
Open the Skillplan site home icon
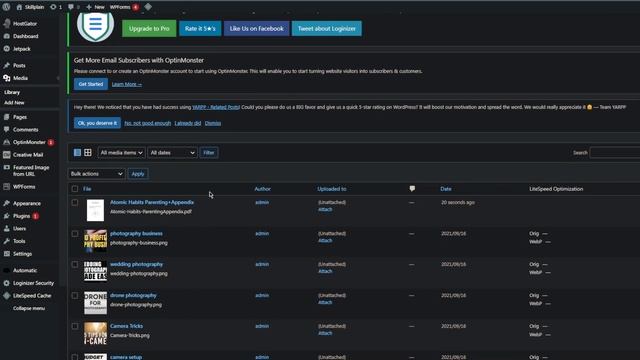(19, 7)
